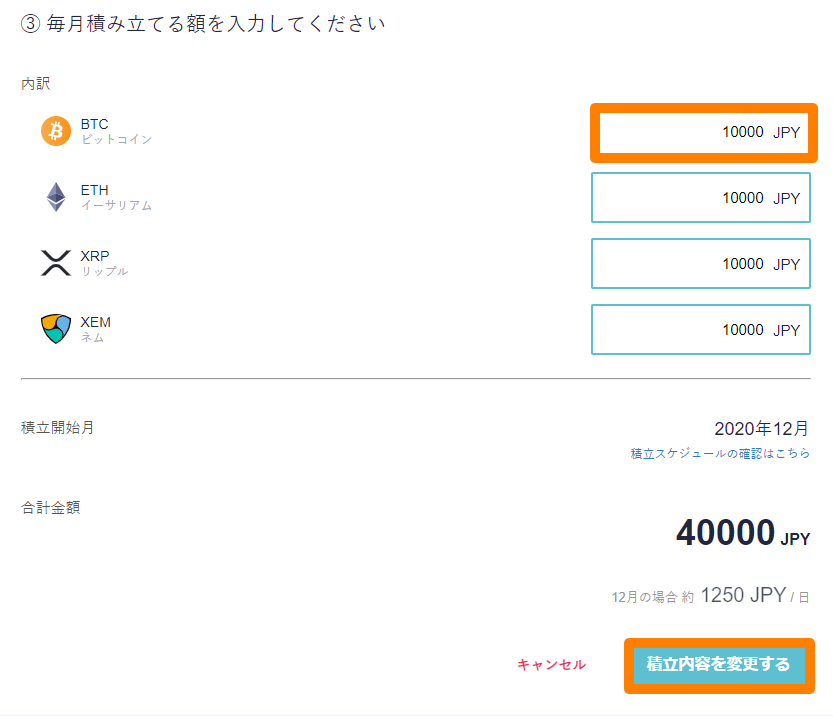
Task: Click the ETH coin label text
Action: click(95, 190)
